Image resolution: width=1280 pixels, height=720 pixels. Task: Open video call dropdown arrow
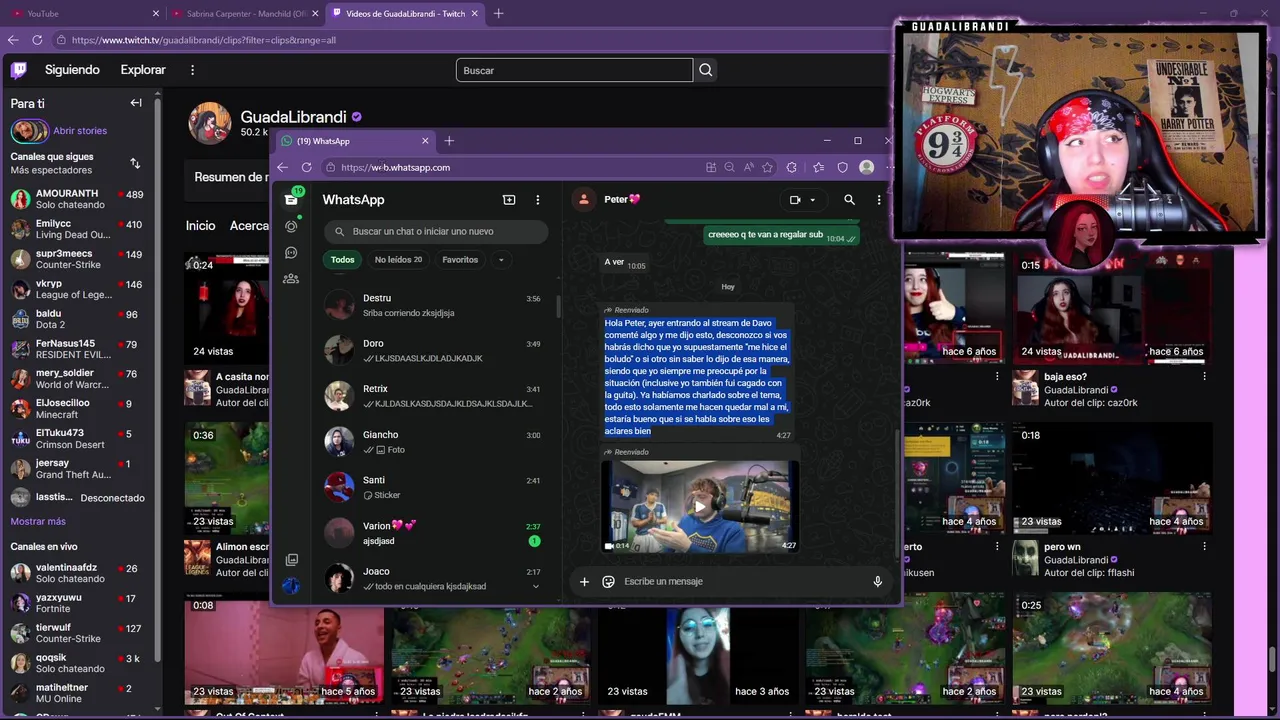click(x=812, y=200)
